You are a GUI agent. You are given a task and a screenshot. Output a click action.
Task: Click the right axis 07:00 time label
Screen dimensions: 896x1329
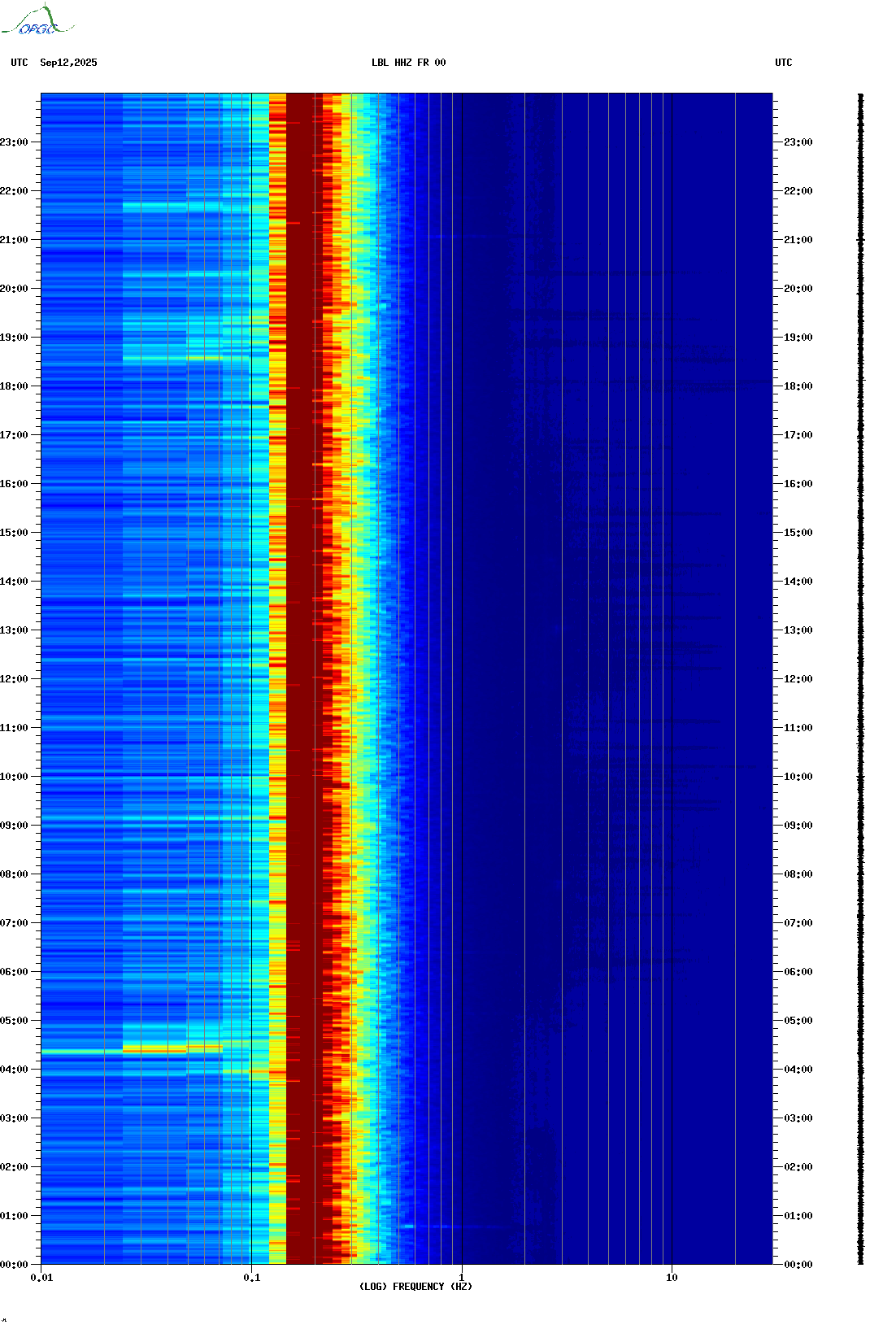tap(798, 923)
